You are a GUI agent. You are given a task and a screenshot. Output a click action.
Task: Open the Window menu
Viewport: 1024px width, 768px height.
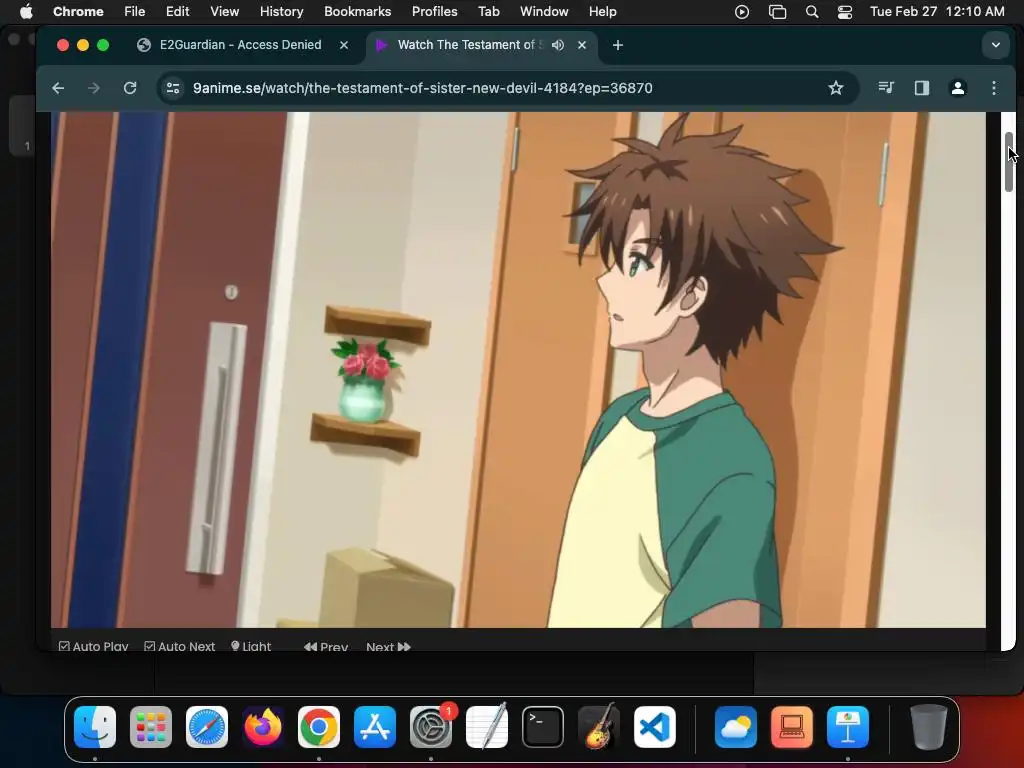(x=544, y=11)
